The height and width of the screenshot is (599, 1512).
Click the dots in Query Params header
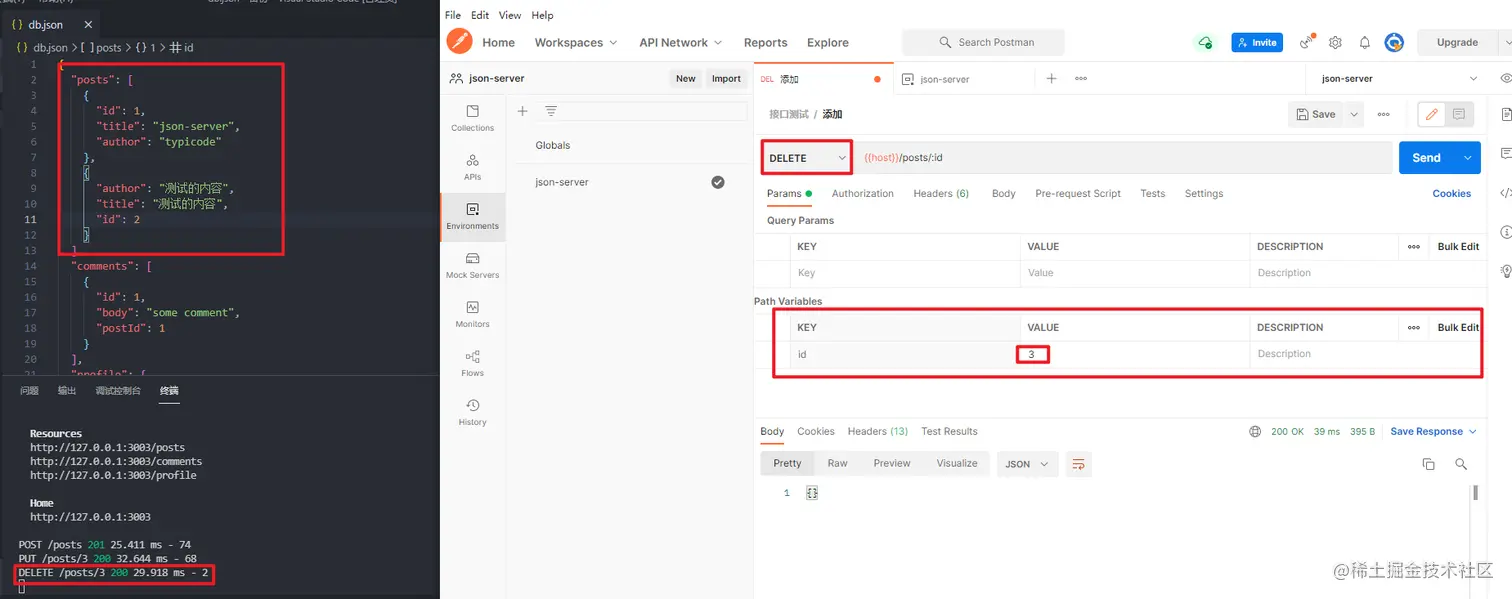point(1414,246)
